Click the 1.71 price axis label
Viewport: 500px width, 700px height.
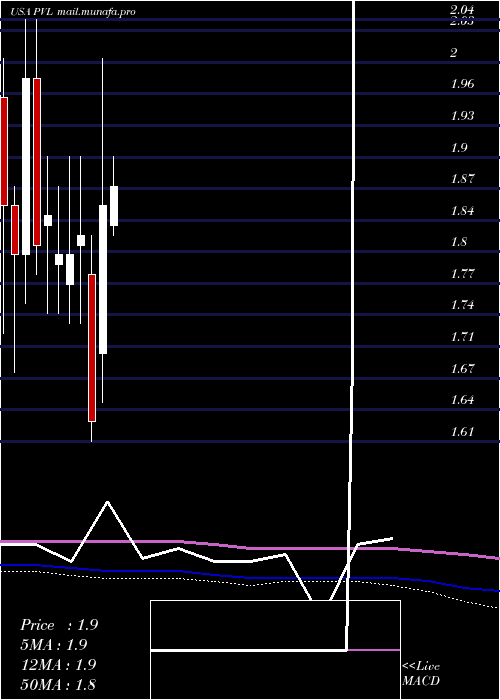tap(462, 337)
